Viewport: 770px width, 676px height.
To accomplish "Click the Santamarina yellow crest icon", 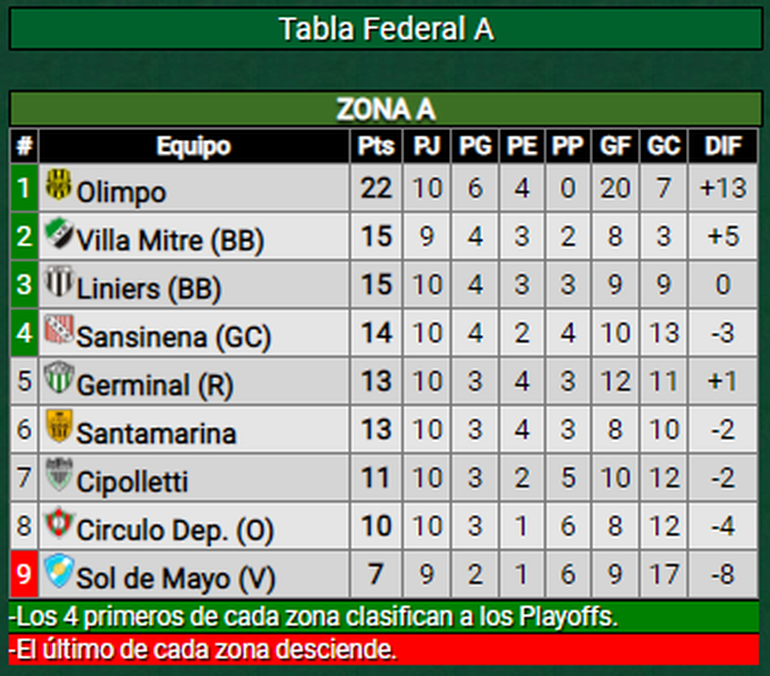I will 59,427.
